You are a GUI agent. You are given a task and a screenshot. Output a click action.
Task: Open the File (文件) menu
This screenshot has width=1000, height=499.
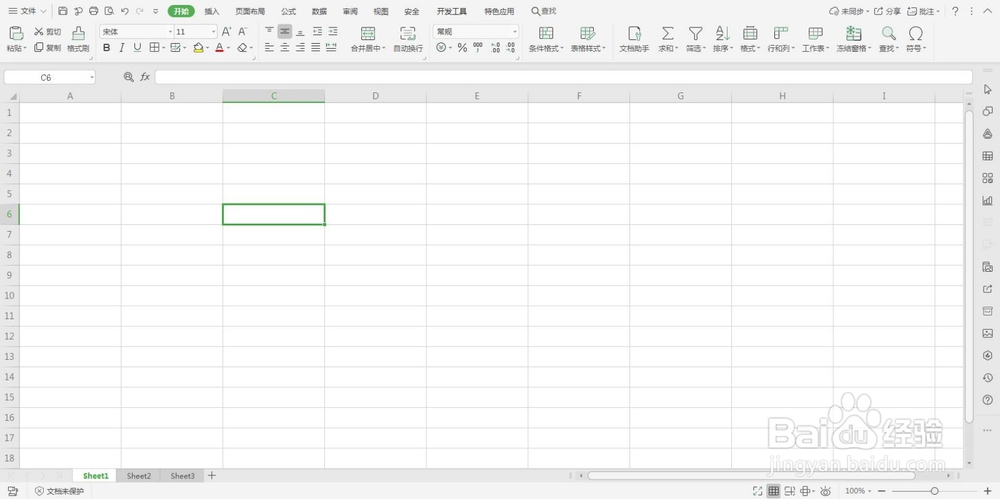click(27, 11)
